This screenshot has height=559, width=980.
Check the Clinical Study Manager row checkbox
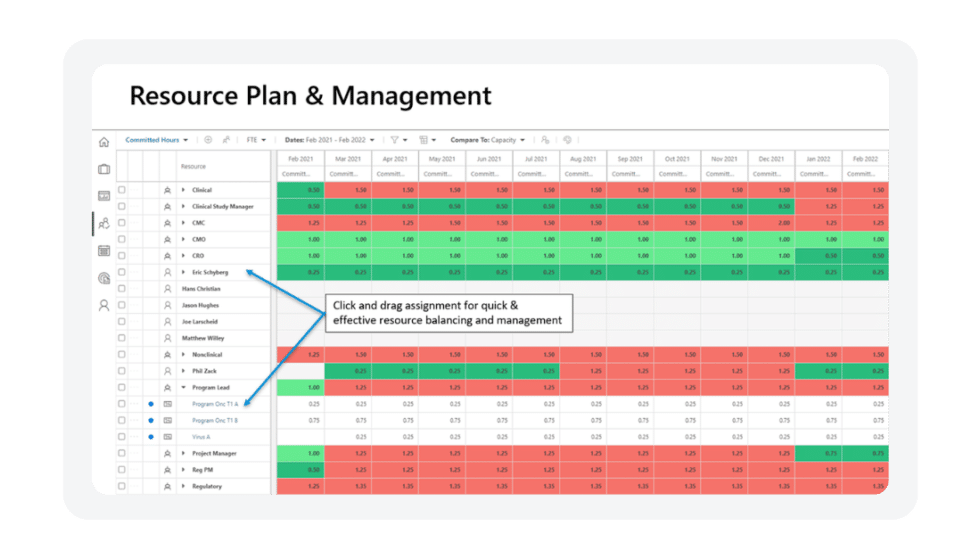[x=122, y=206]
